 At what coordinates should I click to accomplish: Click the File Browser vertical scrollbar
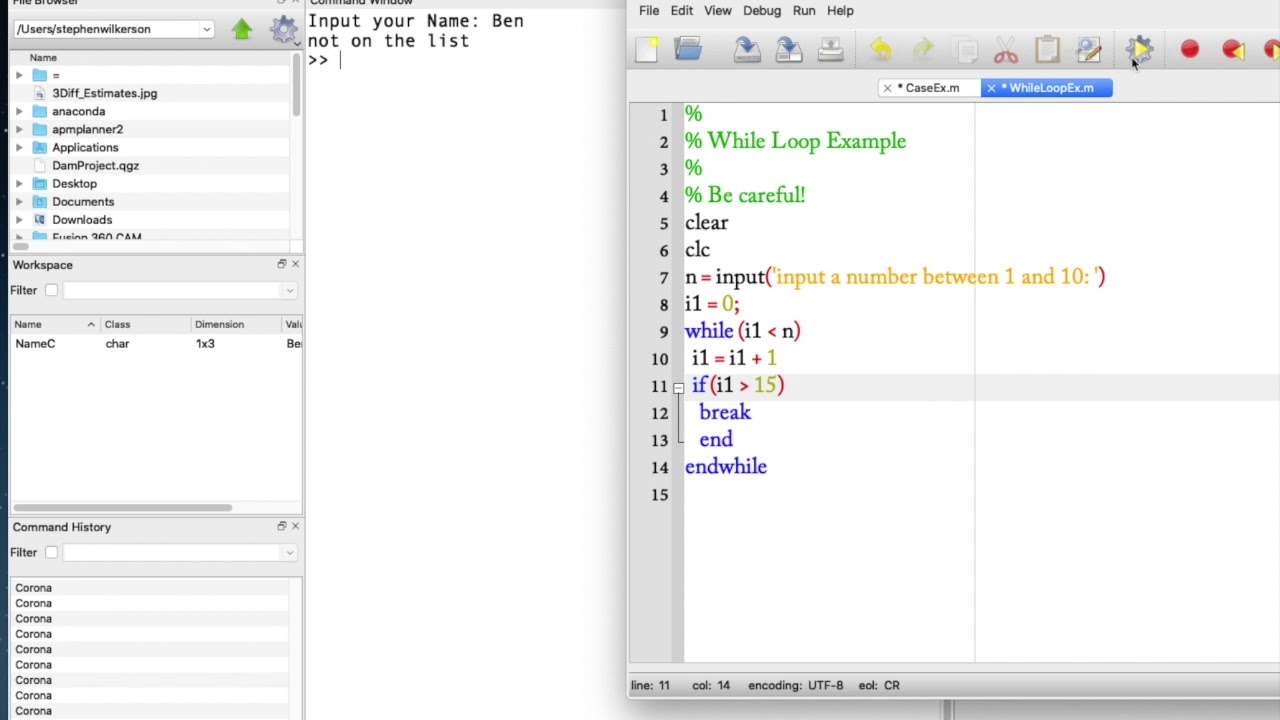[297, 85]
